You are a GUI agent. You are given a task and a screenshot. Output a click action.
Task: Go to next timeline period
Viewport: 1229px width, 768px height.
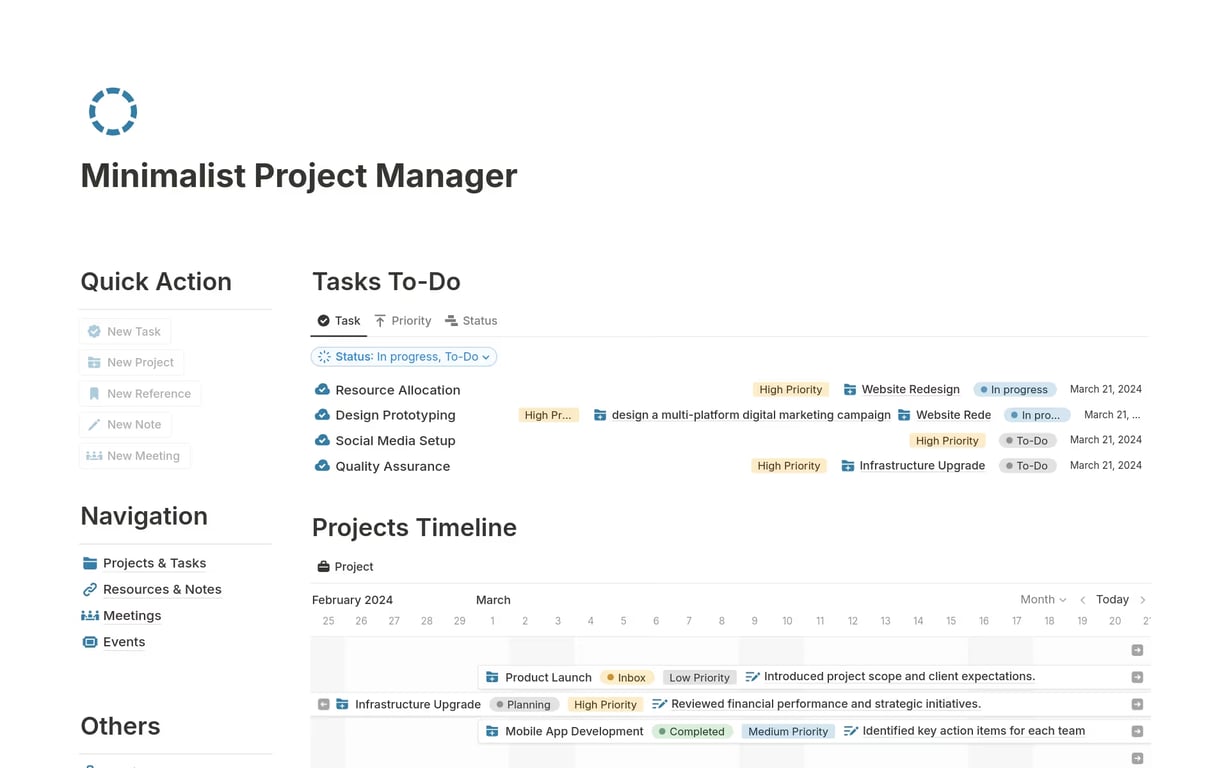tap(1143, 600)
